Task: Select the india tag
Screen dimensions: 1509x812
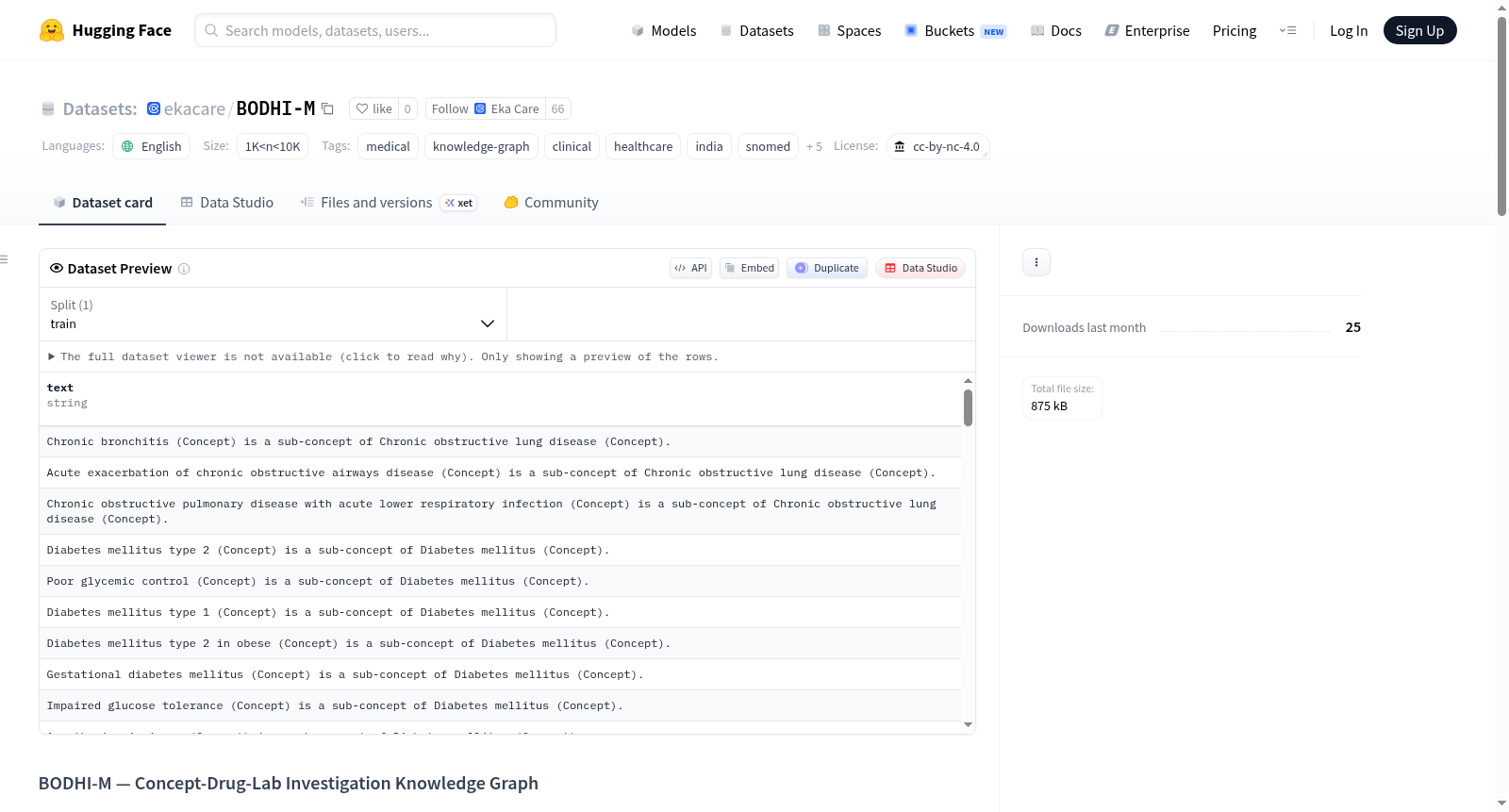Action: 709,146
